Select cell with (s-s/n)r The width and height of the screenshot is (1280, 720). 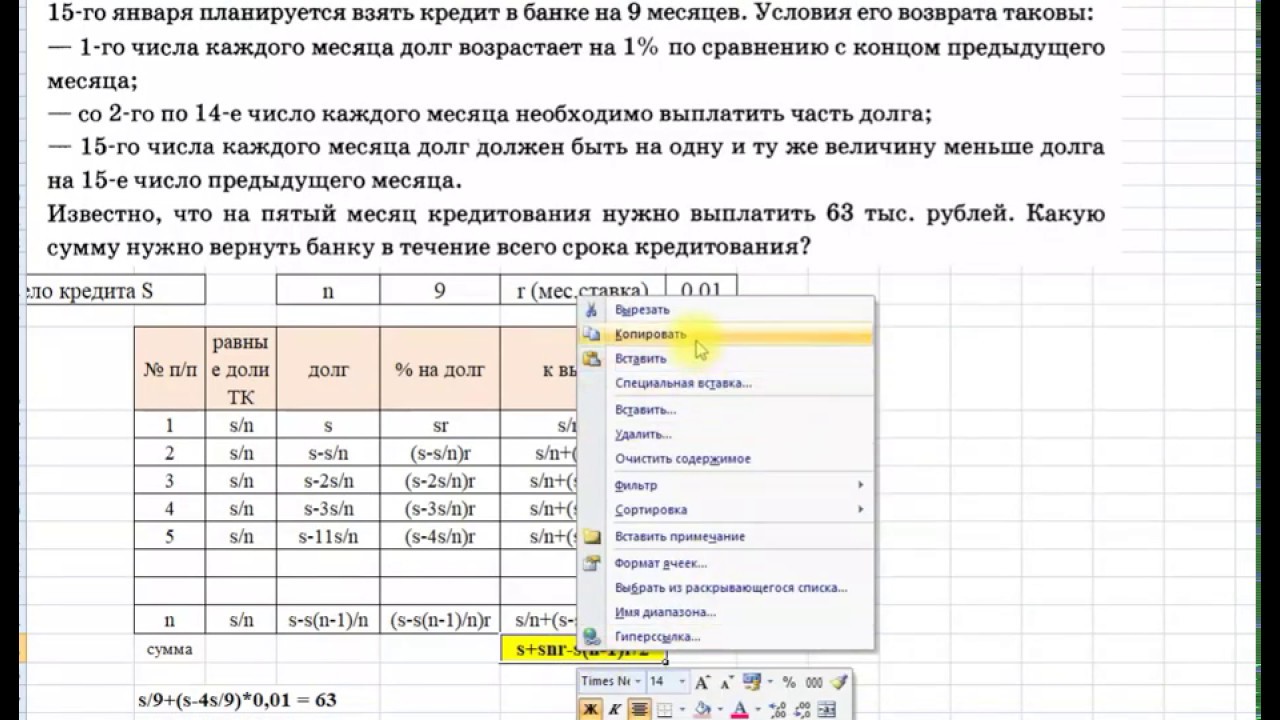pyautogui.click(x=439, y=453)
